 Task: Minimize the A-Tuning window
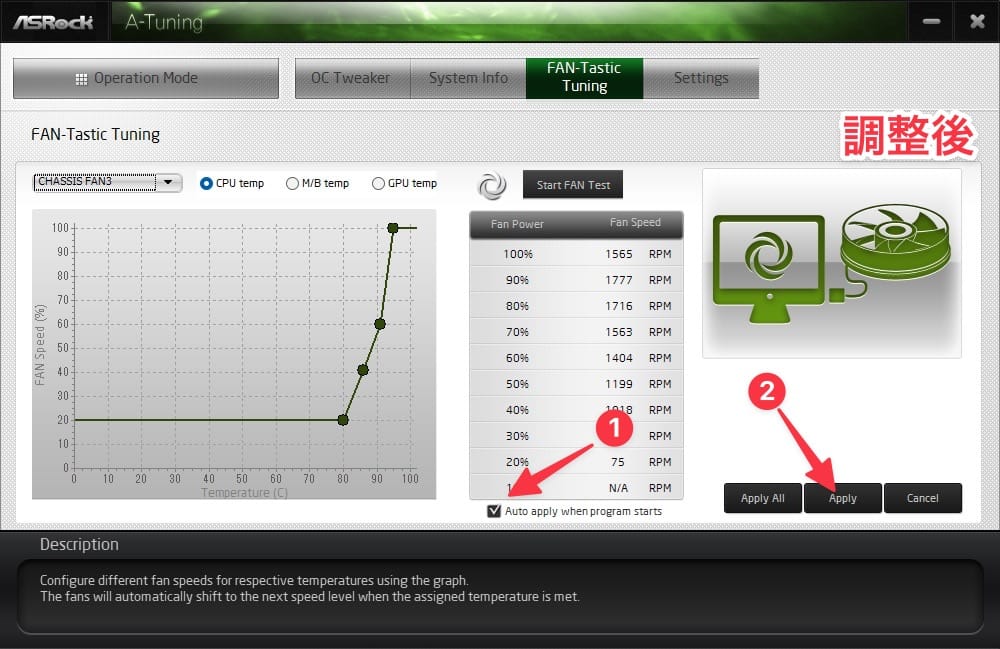click(931, 22)
